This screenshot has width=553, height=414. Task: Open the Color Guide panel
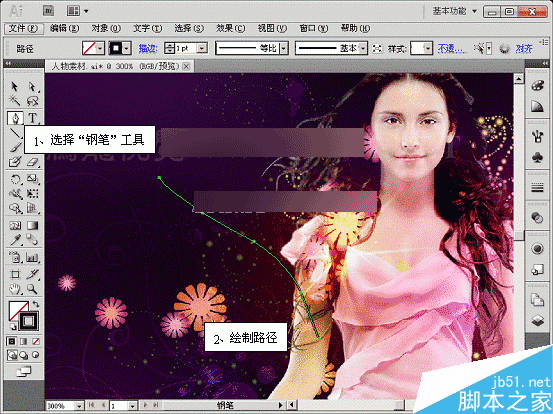coord(537,106)
